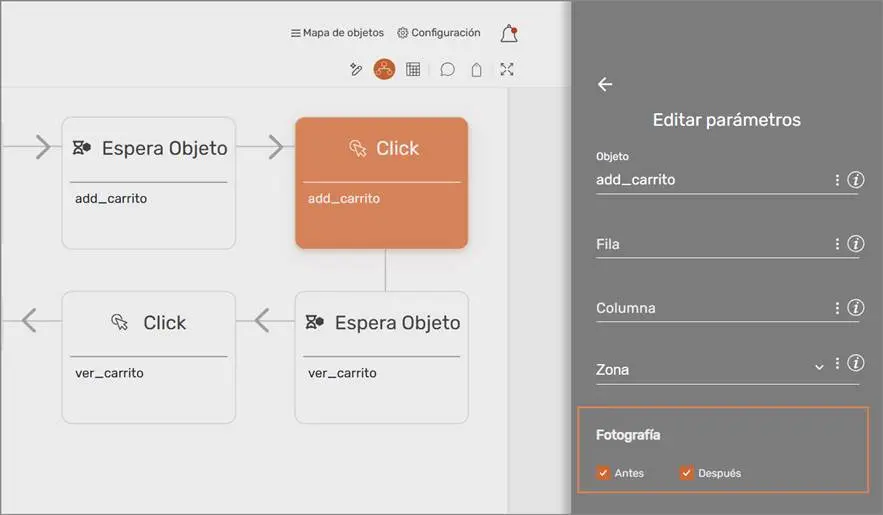Go back with the left arrow
This screenshot has height=515, width=883.
(605, 85)
